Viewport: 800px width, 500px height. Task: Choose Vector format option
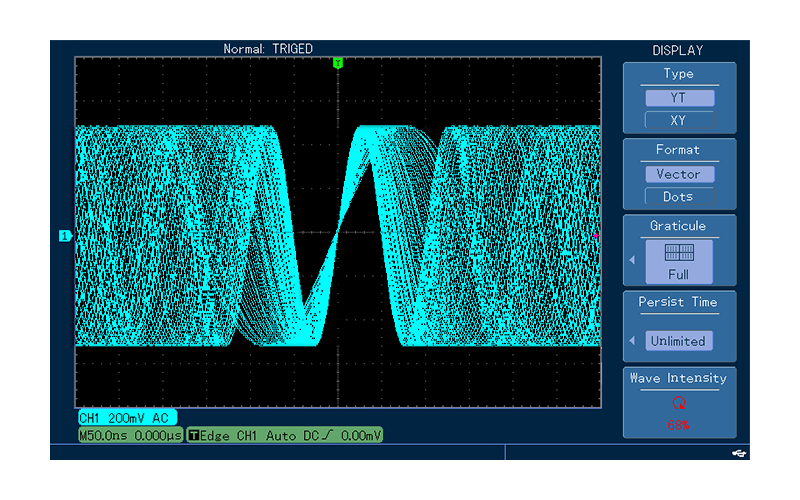tap(679, 174)
